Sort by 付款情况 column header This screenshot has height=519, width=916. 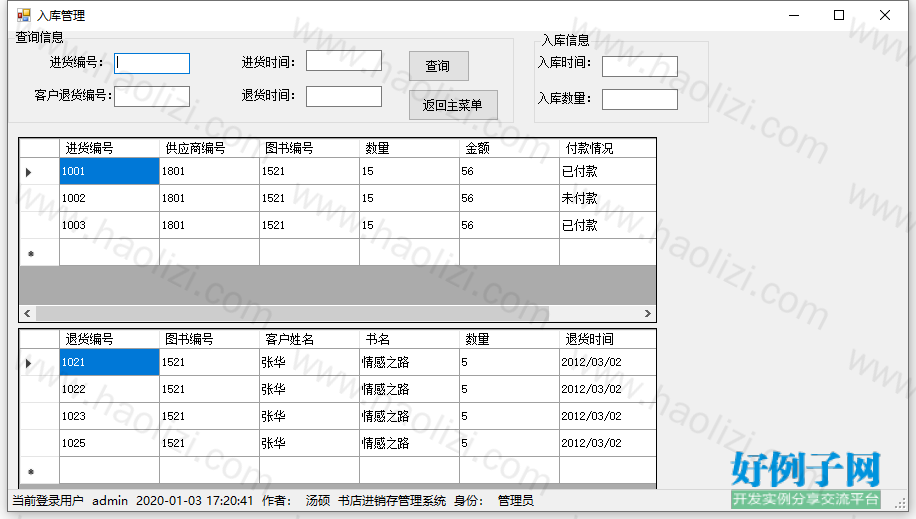pos(608,148)
